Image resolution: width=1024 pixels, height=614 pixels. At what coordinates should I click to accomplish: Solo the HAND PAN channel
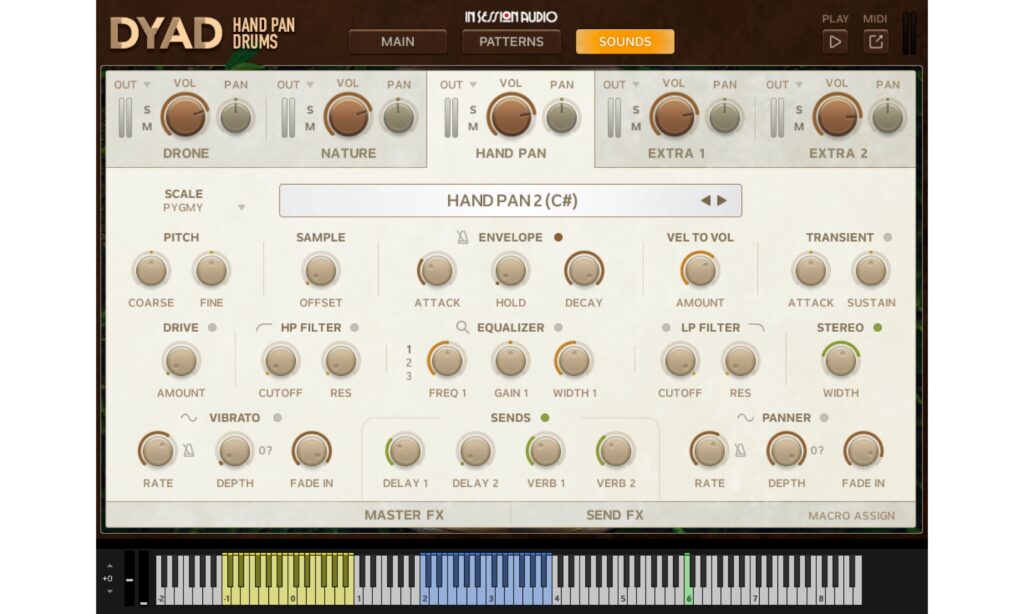click(473, 110)
